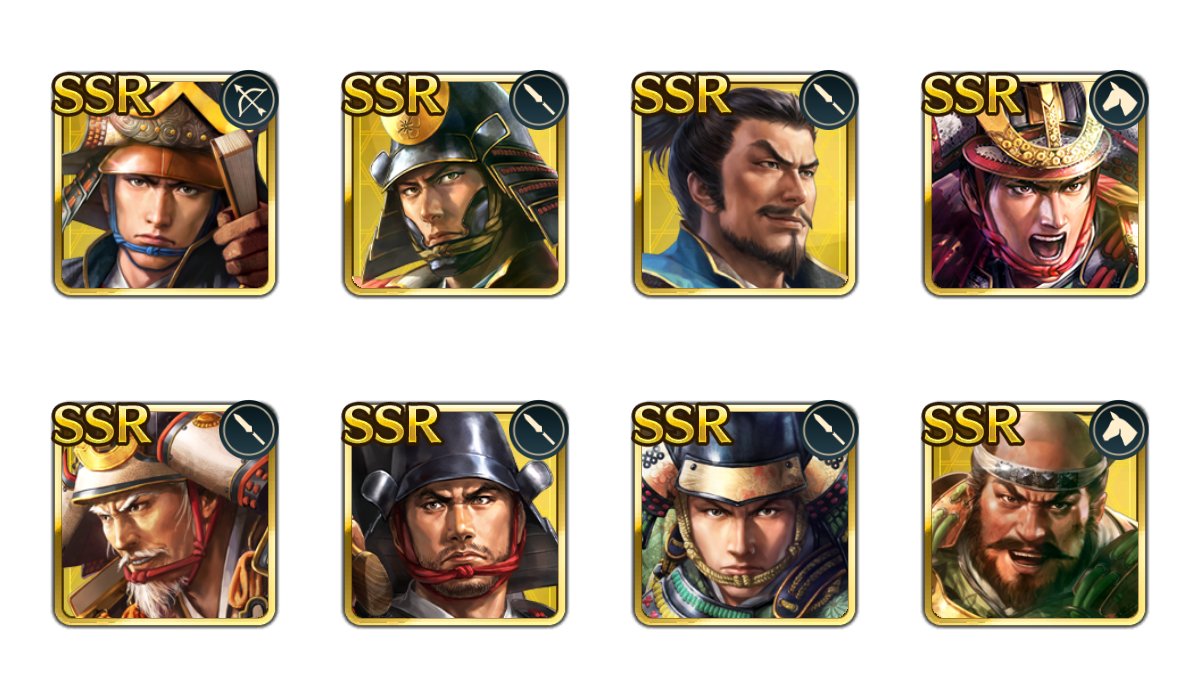Click the SSR label on the white-bearded elder card

tap(100, 426)
